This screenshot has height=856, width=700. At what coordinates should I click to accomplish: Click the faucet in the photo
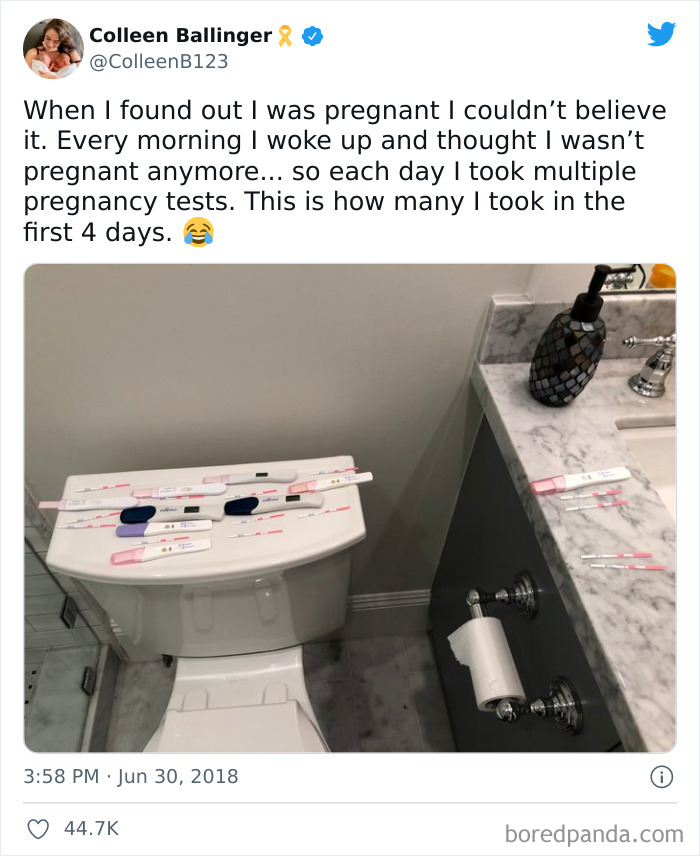[652, 363]
